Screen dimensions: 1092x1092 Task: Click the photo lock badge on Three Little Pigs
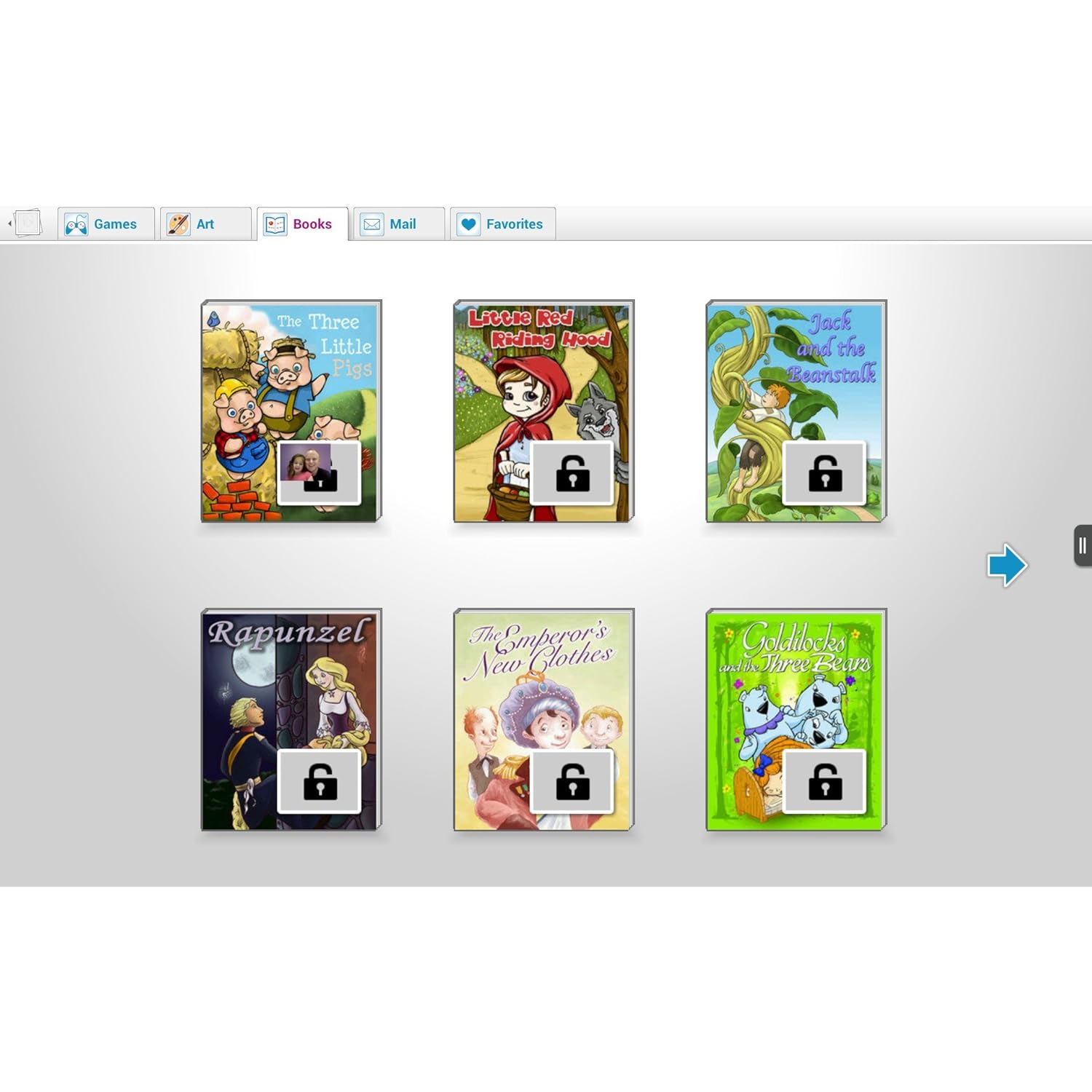[x=319, y=472]
